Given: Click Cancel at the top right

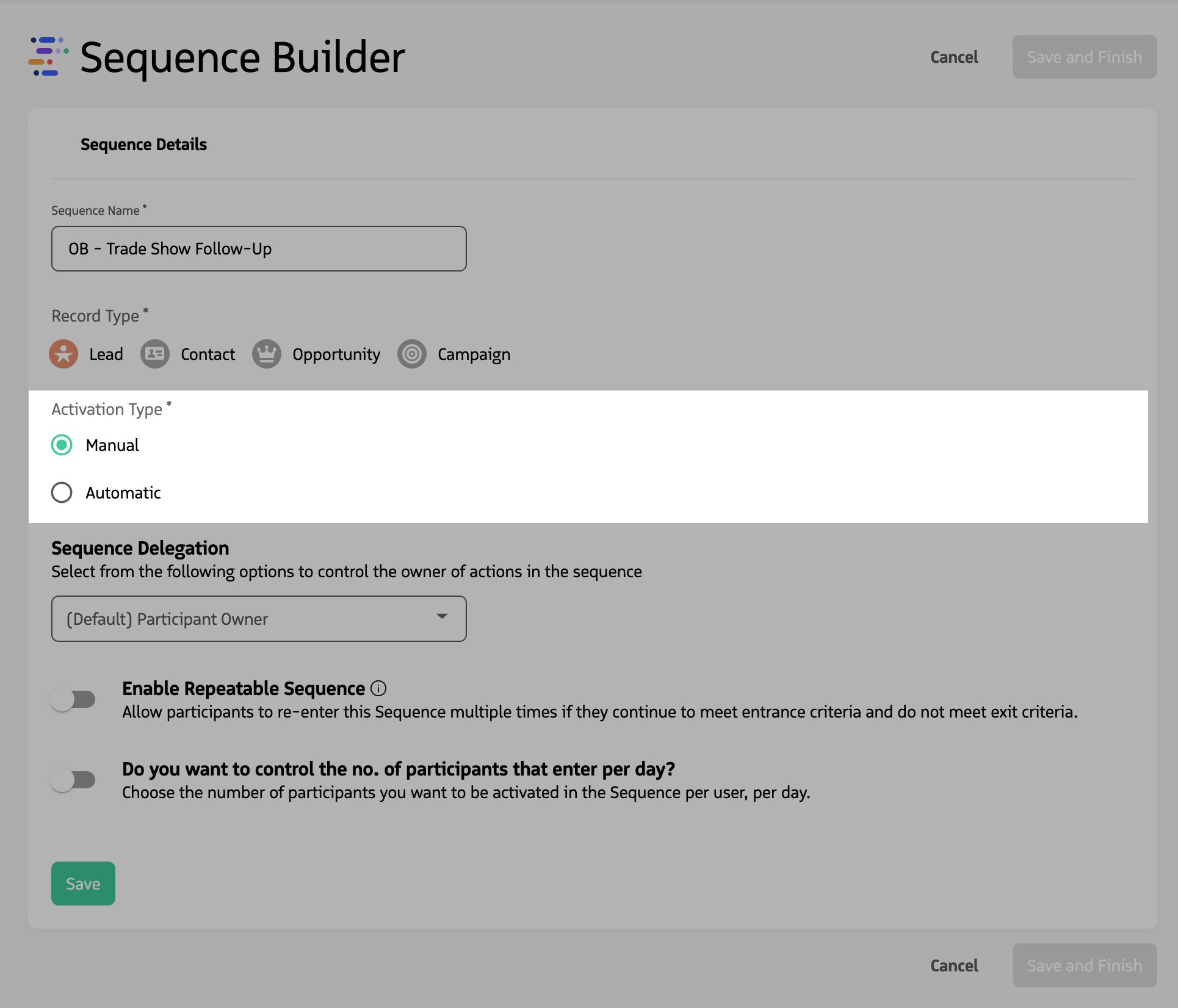Looking at the screenshot, I should (x=953, y=57).
